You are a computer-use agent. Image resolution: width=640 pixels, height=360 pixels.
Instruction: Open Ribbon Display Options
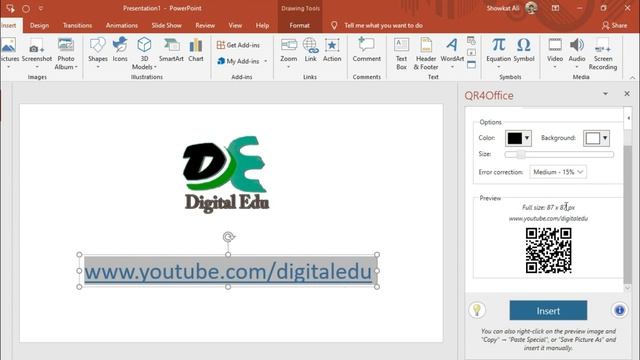coord(556,8)
